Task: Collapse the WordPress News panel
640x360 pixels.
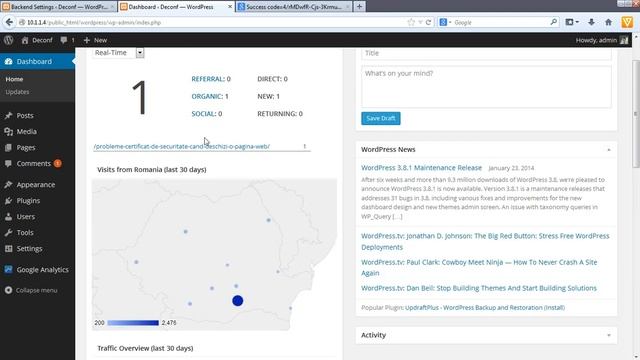Action: click(x=609, y=150)
